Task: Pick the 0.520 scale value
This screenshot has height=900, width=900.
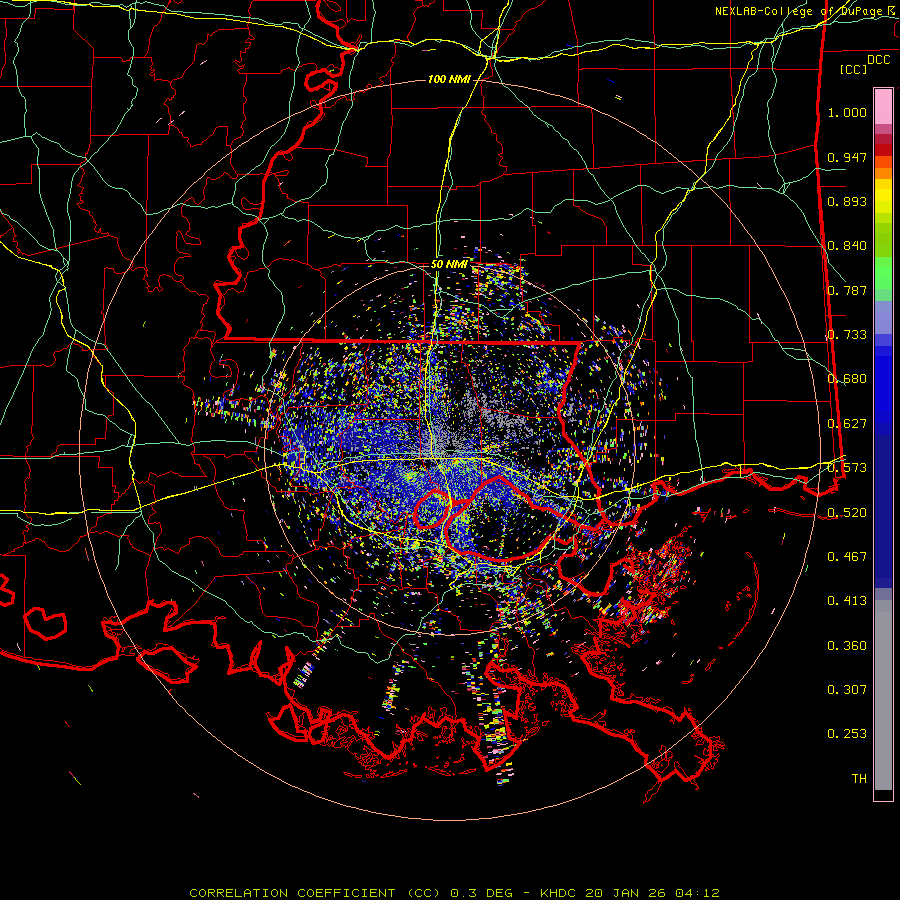Action: [847, 512]
